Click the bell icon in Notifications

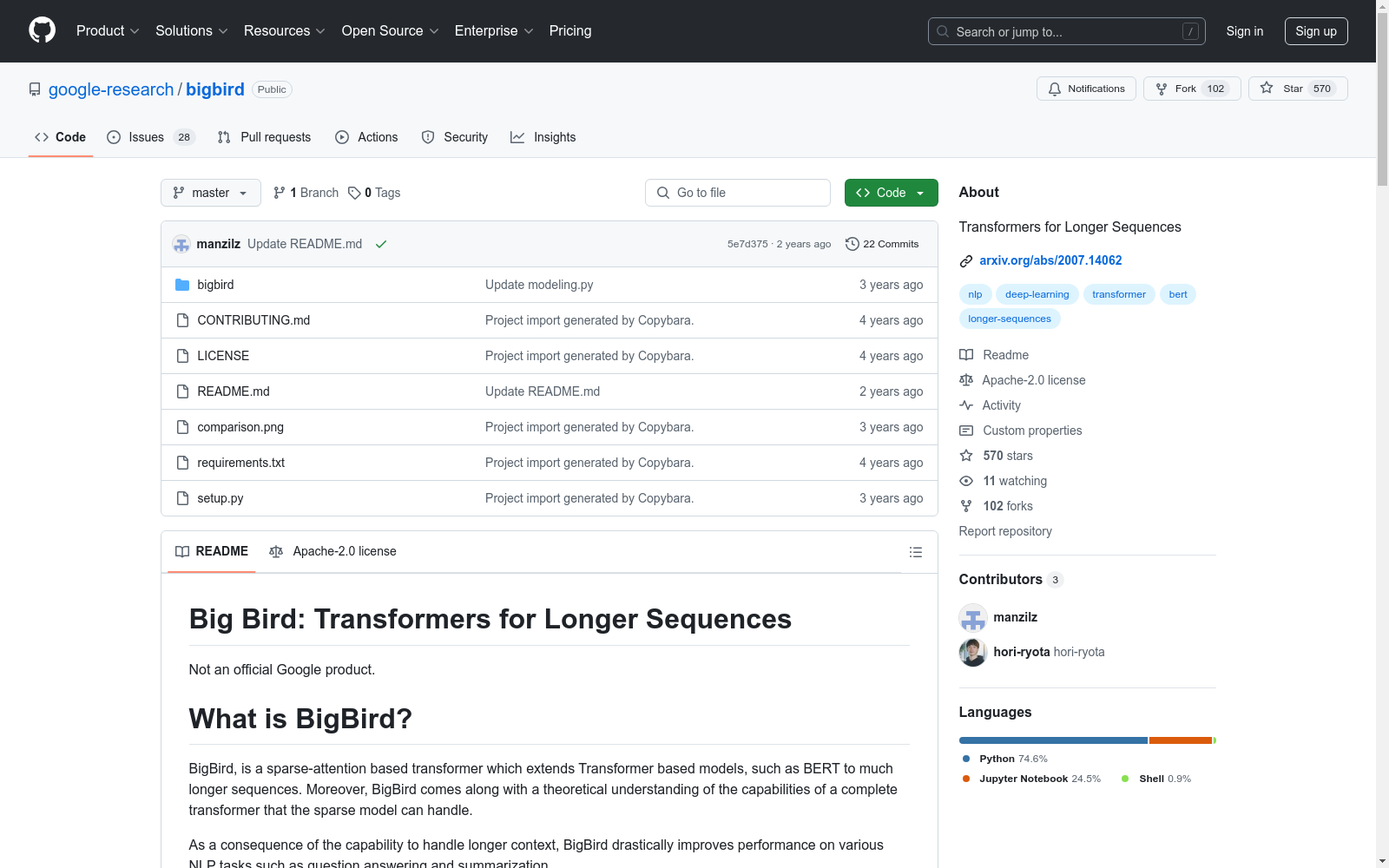click(1055, 89)
